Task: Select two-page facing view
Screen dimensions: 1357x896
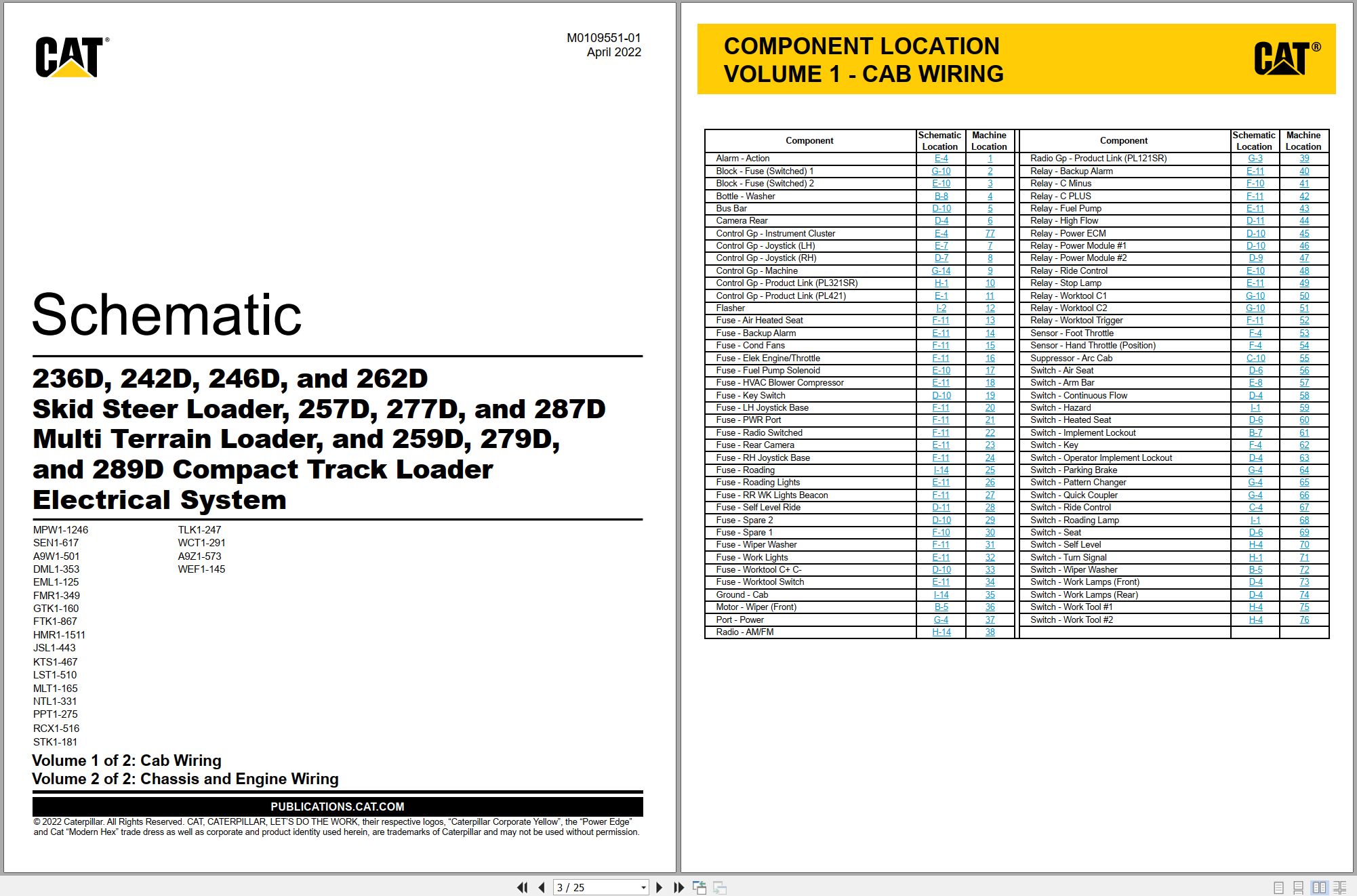Action: 1319,887
